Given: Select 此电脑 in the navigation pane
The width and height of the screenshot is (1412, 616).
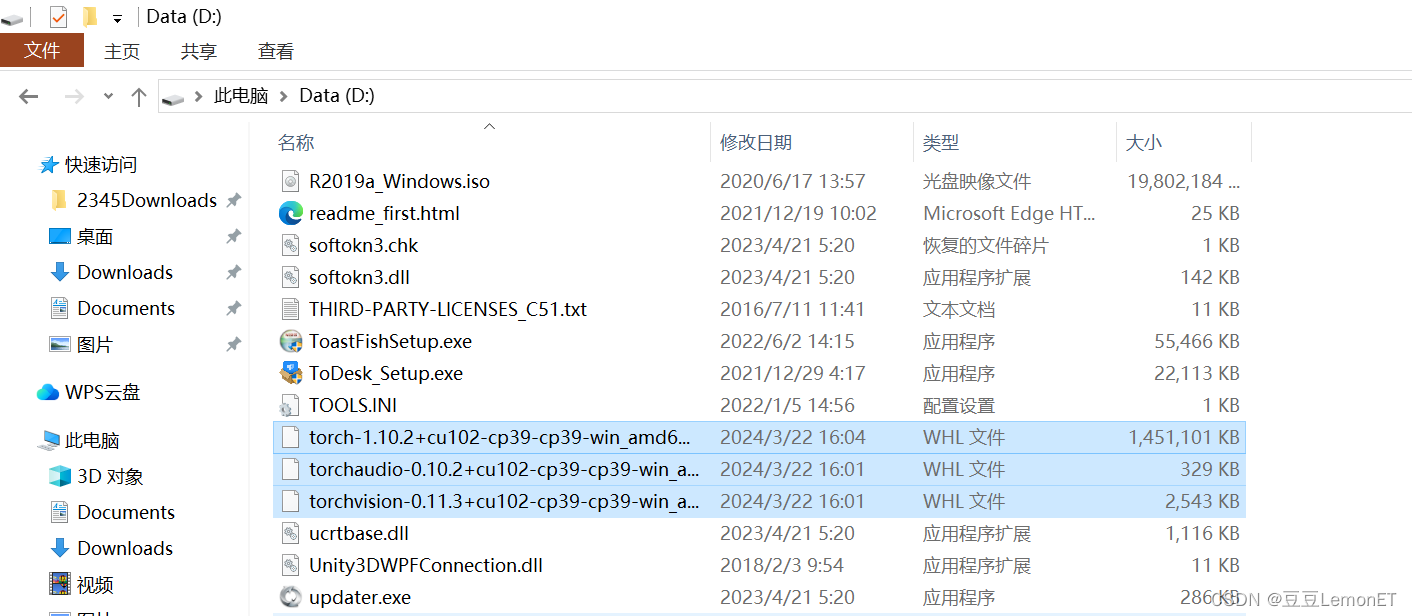Looking at the screenshot, I should [x=92, y=441].
